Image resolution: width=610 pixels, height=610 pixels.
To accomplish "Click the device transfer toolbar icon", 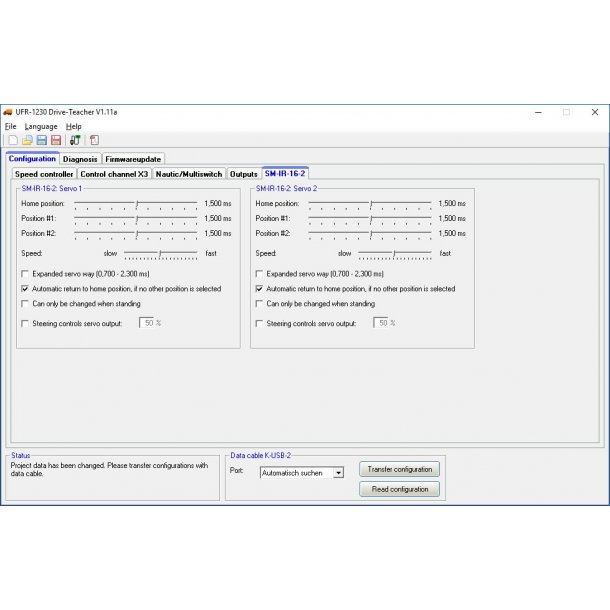I will (x=75, y=140).
